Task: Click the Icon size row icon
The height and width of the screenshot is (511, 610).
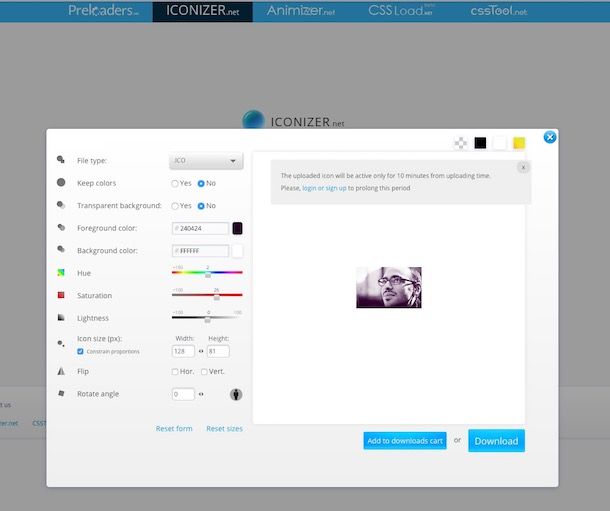Action: (61, 343)
